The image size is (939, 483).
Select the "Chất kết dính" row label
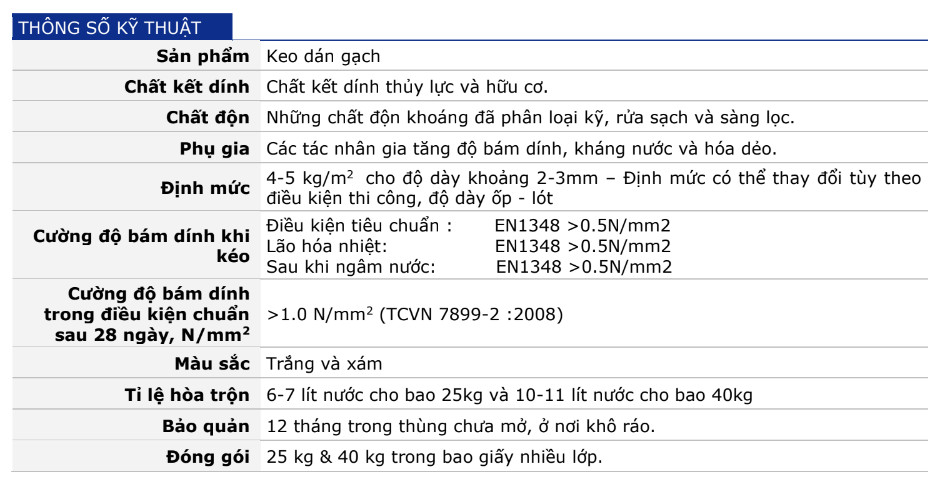point(186,87)
